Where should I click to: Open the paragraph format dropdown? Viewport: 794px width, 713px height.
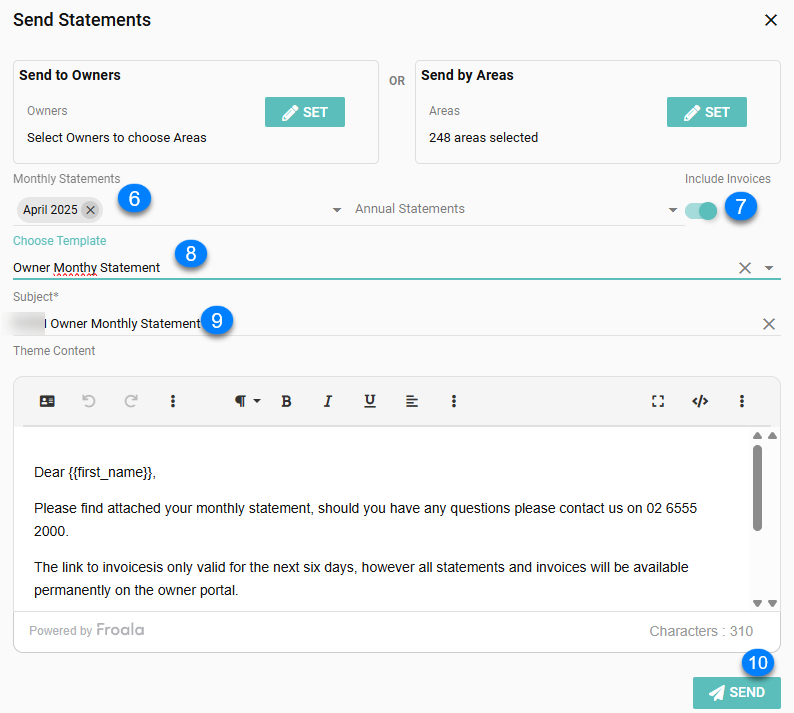pyautogui.click(x=247, y=401)
